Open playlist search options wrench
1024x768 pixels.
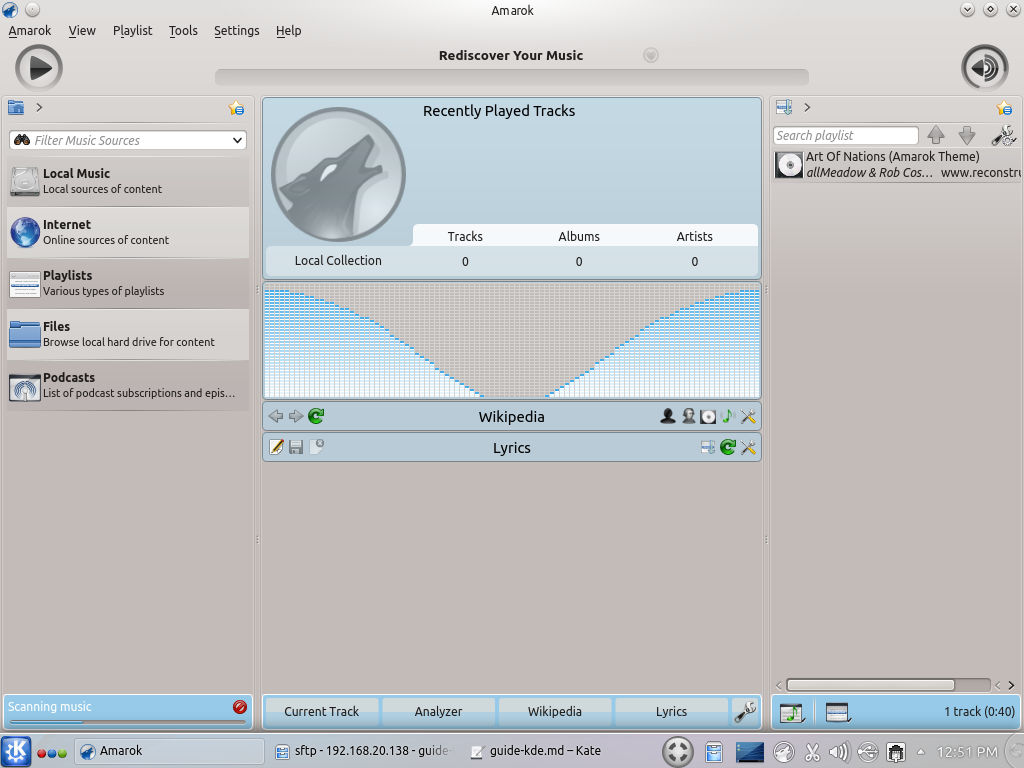click(1003, 135)
